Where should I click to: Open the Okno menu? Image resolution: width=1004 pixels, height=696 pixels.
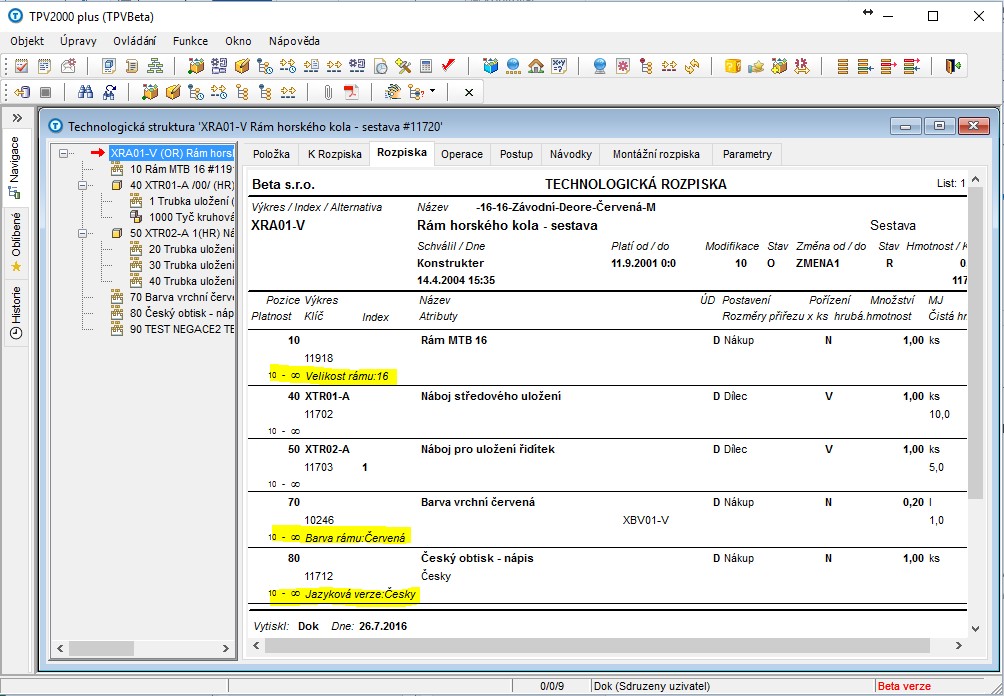tap(238, 41)
